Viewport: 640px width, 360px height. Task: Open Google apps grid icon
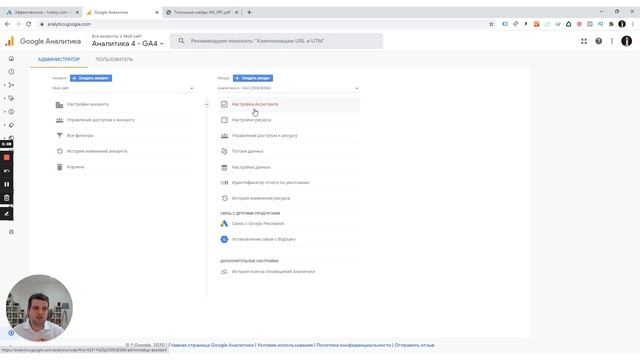[584, 41]
